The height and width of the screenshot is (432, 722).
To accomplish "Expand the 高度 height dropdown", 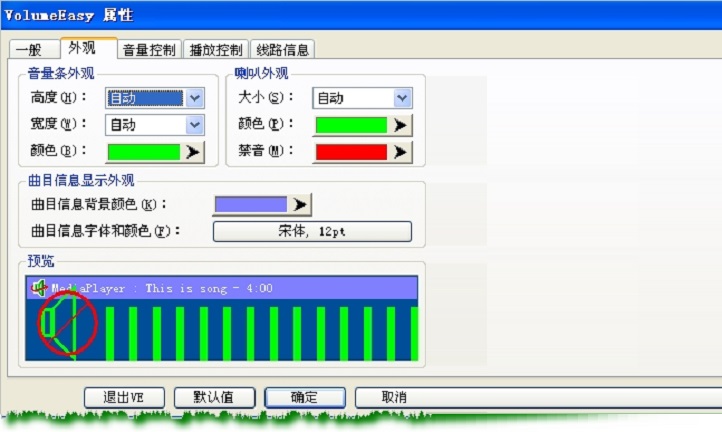I will tap(194, 98).
